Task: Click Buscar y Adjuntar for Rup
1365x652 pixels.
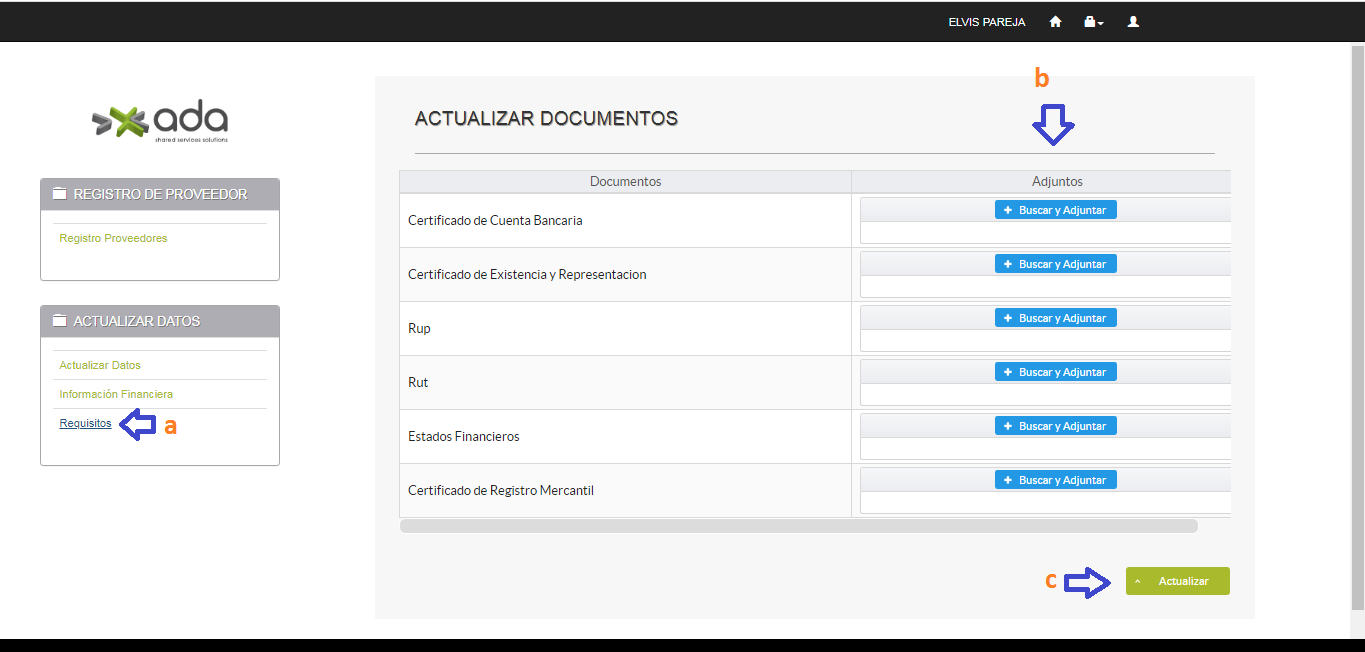Action: click(x=1055, y=318)
